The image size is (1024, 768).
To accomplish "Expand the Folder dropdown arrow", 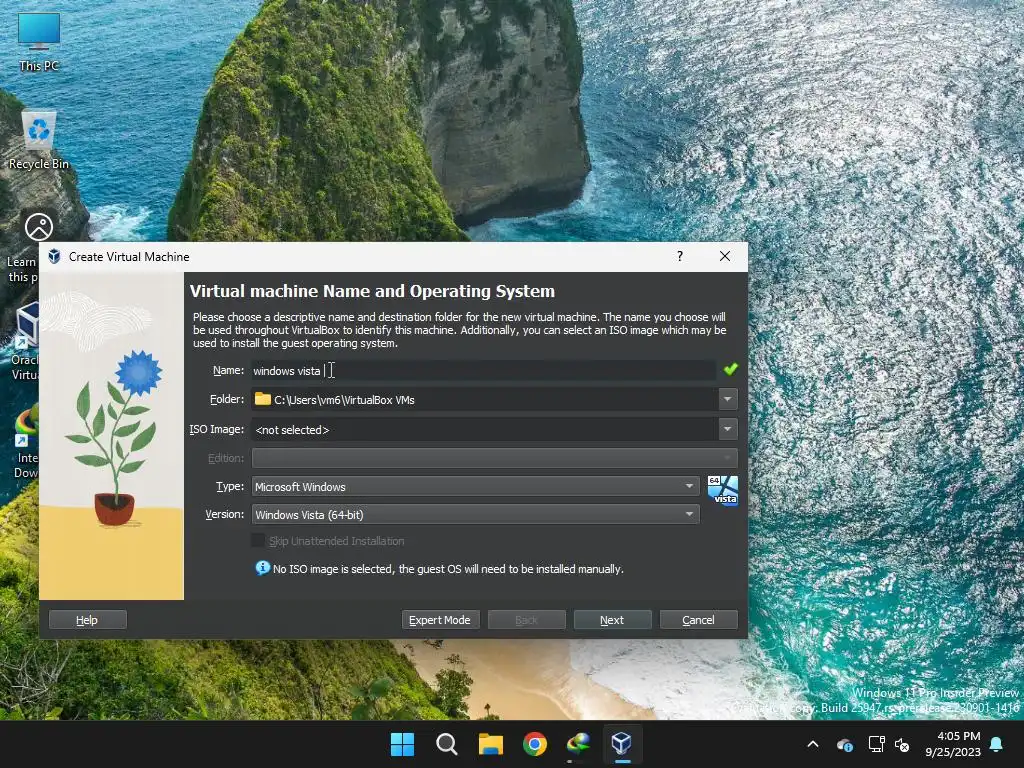I will coord(728,399).
